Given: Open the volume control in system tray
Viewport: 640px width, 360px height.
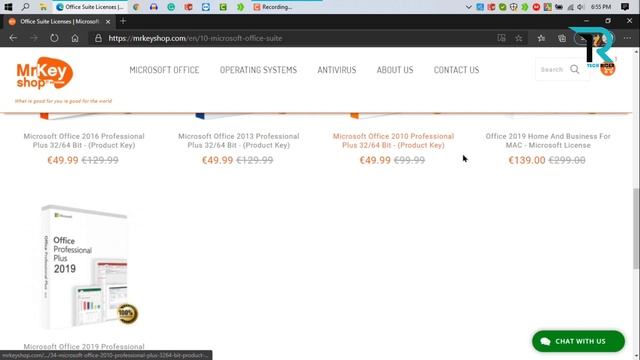Looking at the screenshot, I should point(581,7).
